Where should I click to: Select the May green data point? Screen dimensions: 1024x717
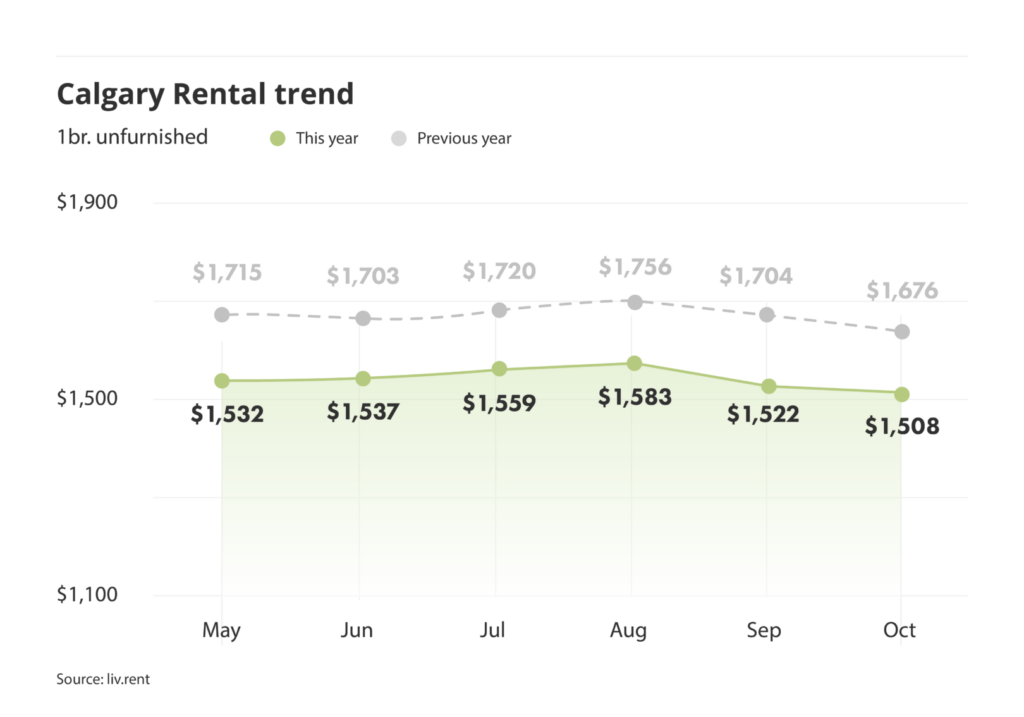(222, 381)
